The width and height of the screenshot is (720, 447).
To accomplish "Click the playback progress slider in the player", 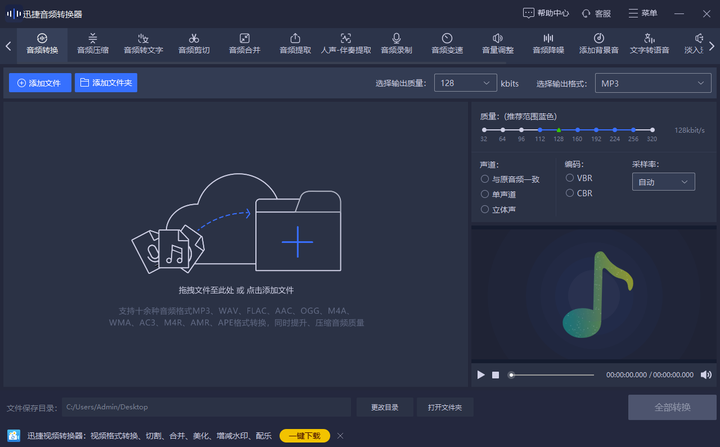I will point(551,375).
